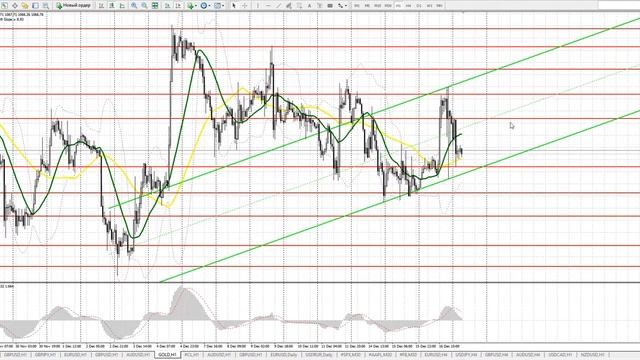
Task: Select the trendline drawing tool
Action: [279, 6]
